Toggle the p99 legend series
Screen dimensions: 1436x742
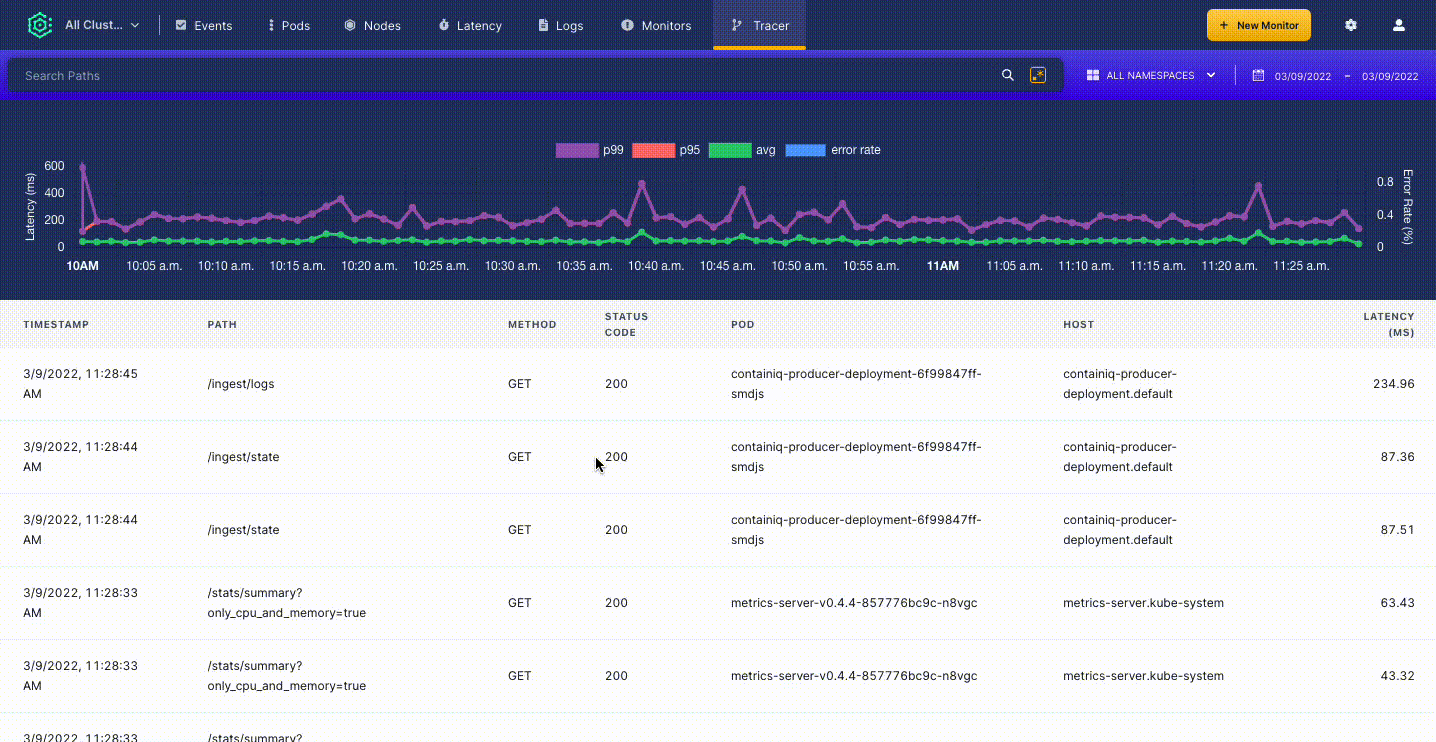590,150
